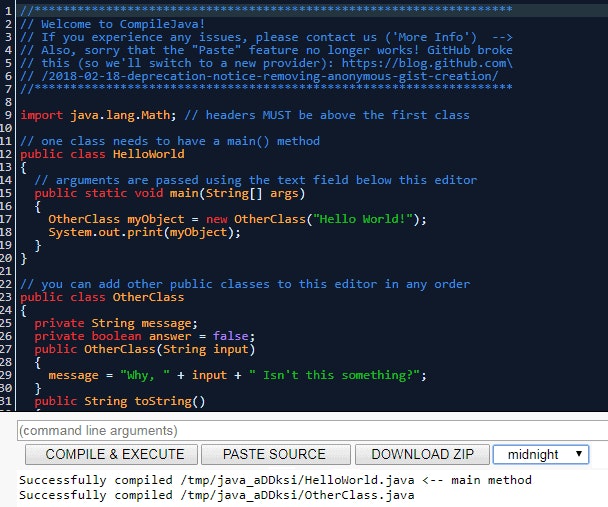Focus the command line arguments field
The width and height of the screenshot is (608, 507).
tap(312, 431)
